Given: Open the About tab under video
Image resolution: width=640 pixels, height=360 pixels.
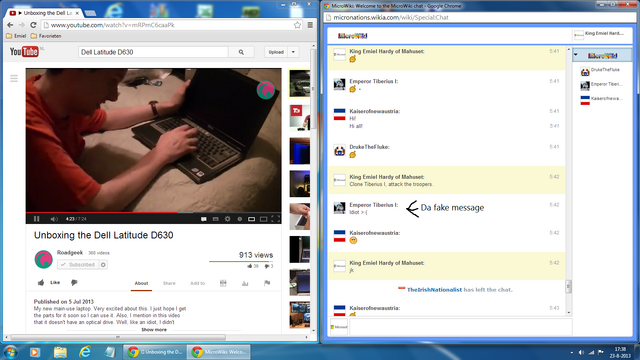Looking at the screenshot, I should 141,283.
